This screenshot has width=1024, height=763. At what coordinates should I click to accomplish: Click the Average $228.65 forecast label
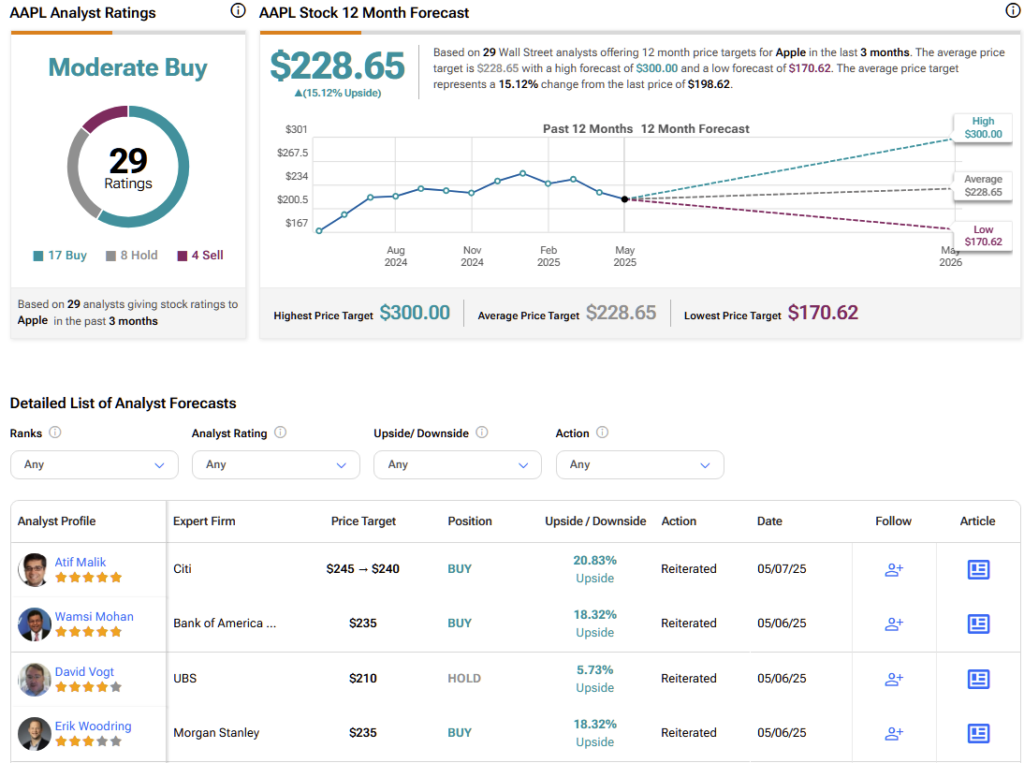click(983, 186)
